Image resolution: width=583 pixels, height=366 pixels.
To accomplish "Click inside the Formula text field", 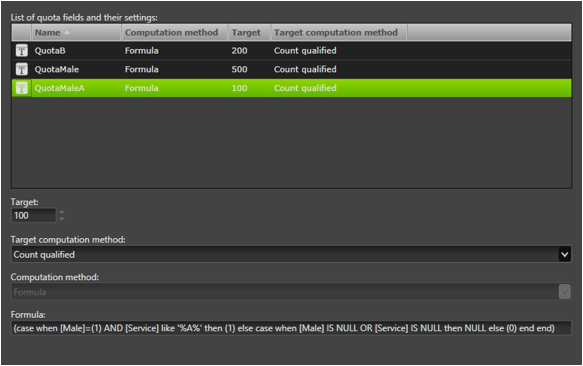I will [291, 328].
